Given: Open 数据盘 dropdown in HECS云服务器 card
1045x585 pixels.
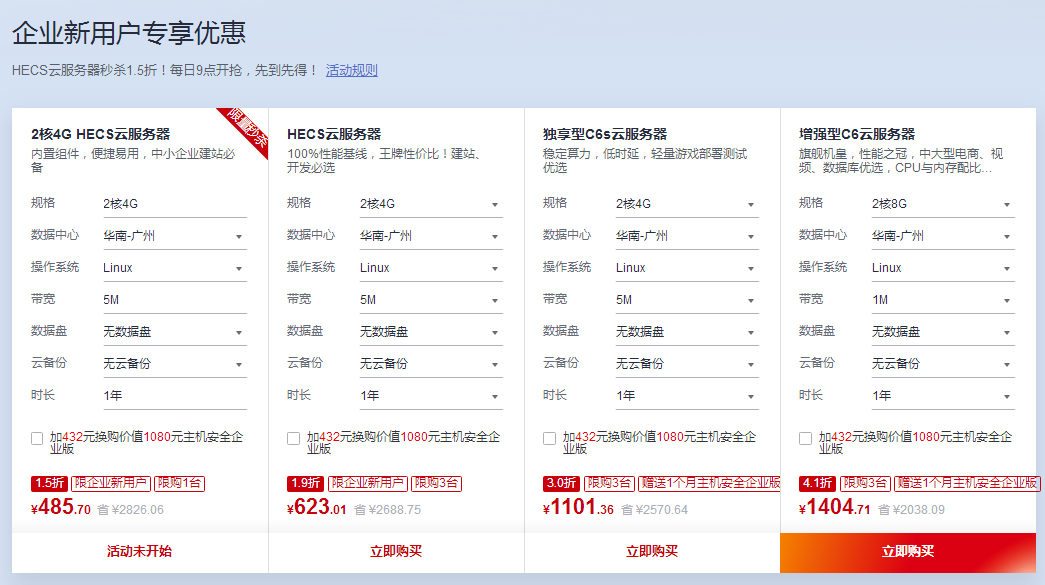Looking at the screenshot, I should point(431,332).
